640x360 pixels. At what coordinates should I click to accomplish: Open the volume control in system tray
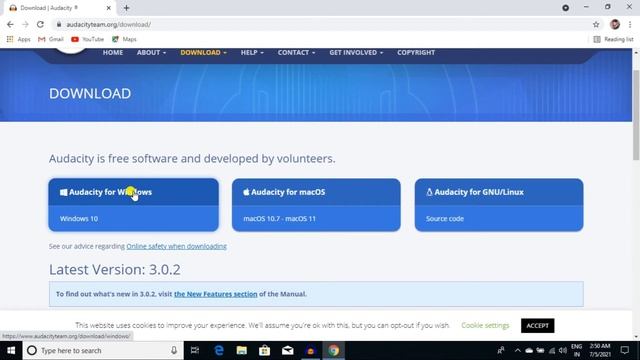pos(563,351)
